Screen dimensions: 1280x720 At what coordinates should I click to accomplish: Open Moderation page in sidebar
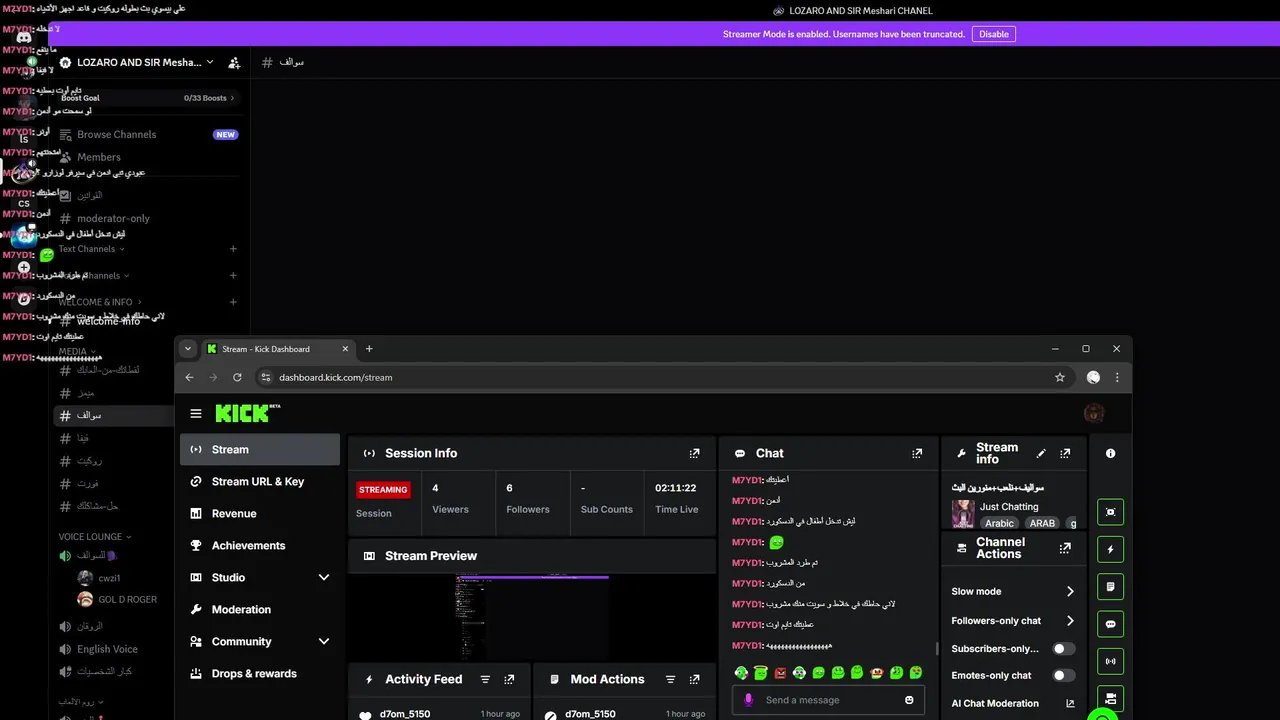pyautogui.click(x=260, y=610)
